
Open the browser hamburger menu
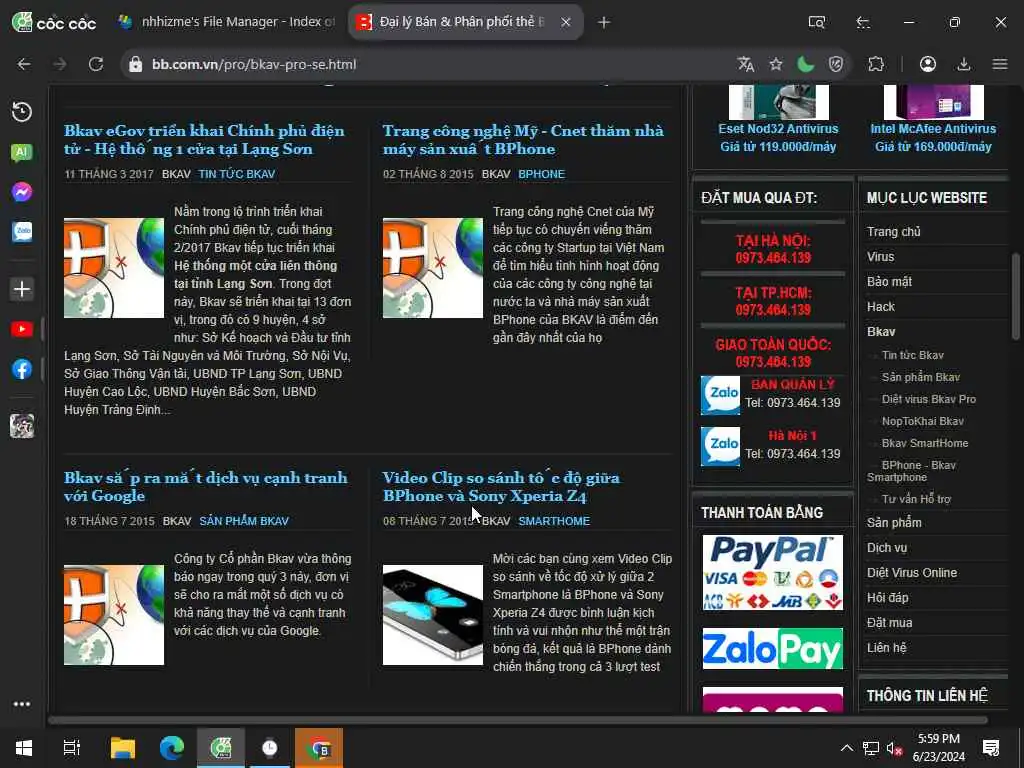[x=1000, y=64]
